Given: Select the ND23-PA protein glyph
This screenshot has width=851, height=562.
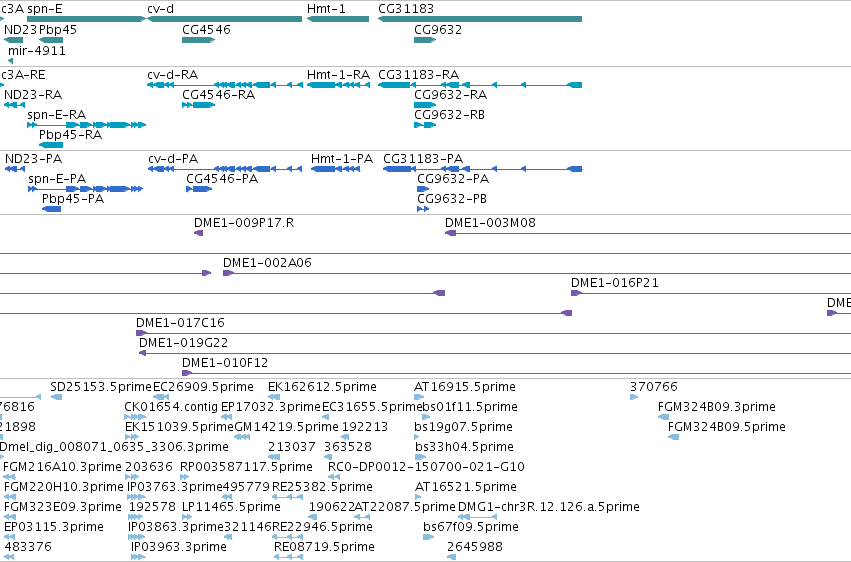Looking at the screenshot, I should [x=15, y=169].
